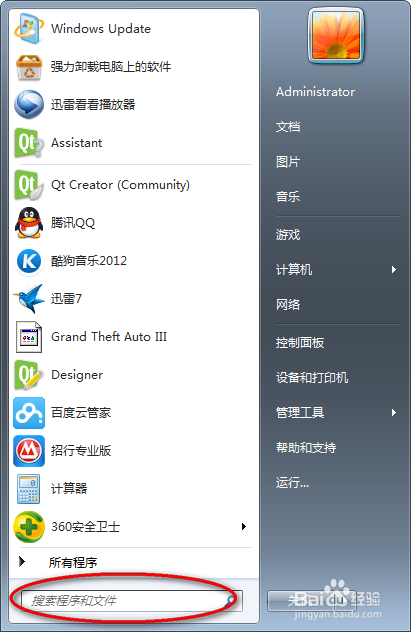Viewport: 411px width, 632px height.
Task: Click the 搜索程序和文件 search field
Action: [131, 601]
